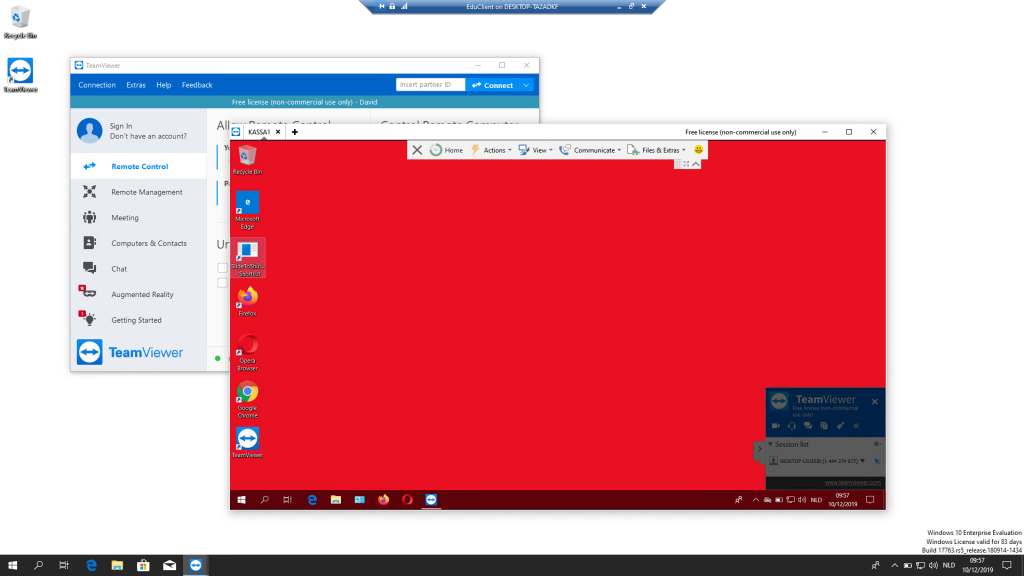
Task: Click the Mail icon in the local taskbar
Action: (x=169, y=566)
